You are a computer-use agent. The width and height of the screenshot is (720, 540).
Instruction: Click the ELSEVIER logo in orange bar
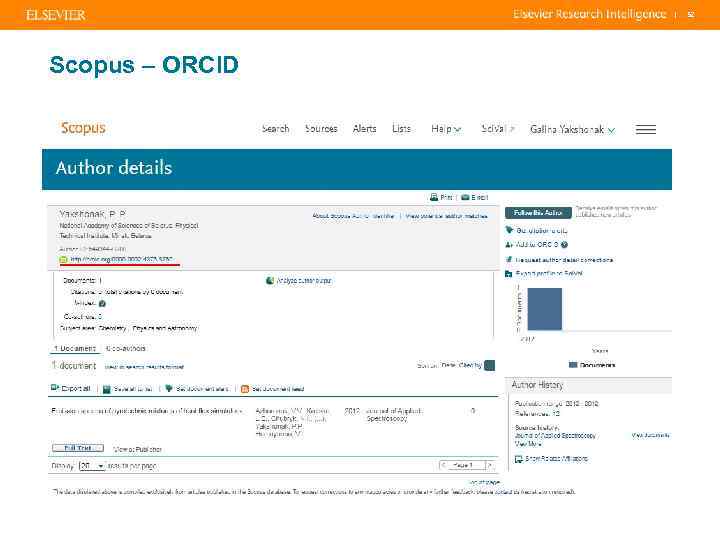point(56,15)
